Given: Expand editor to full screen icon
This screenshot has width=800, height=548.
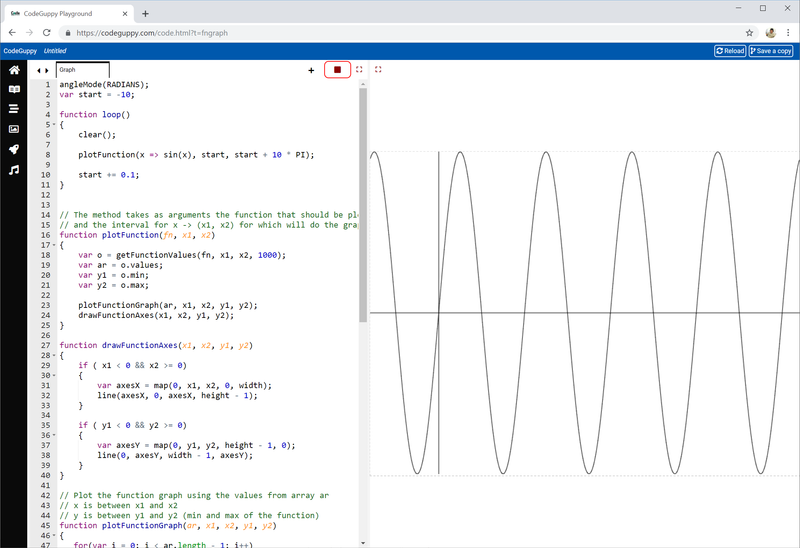Looking at the screenshot, I should (359, 69).
